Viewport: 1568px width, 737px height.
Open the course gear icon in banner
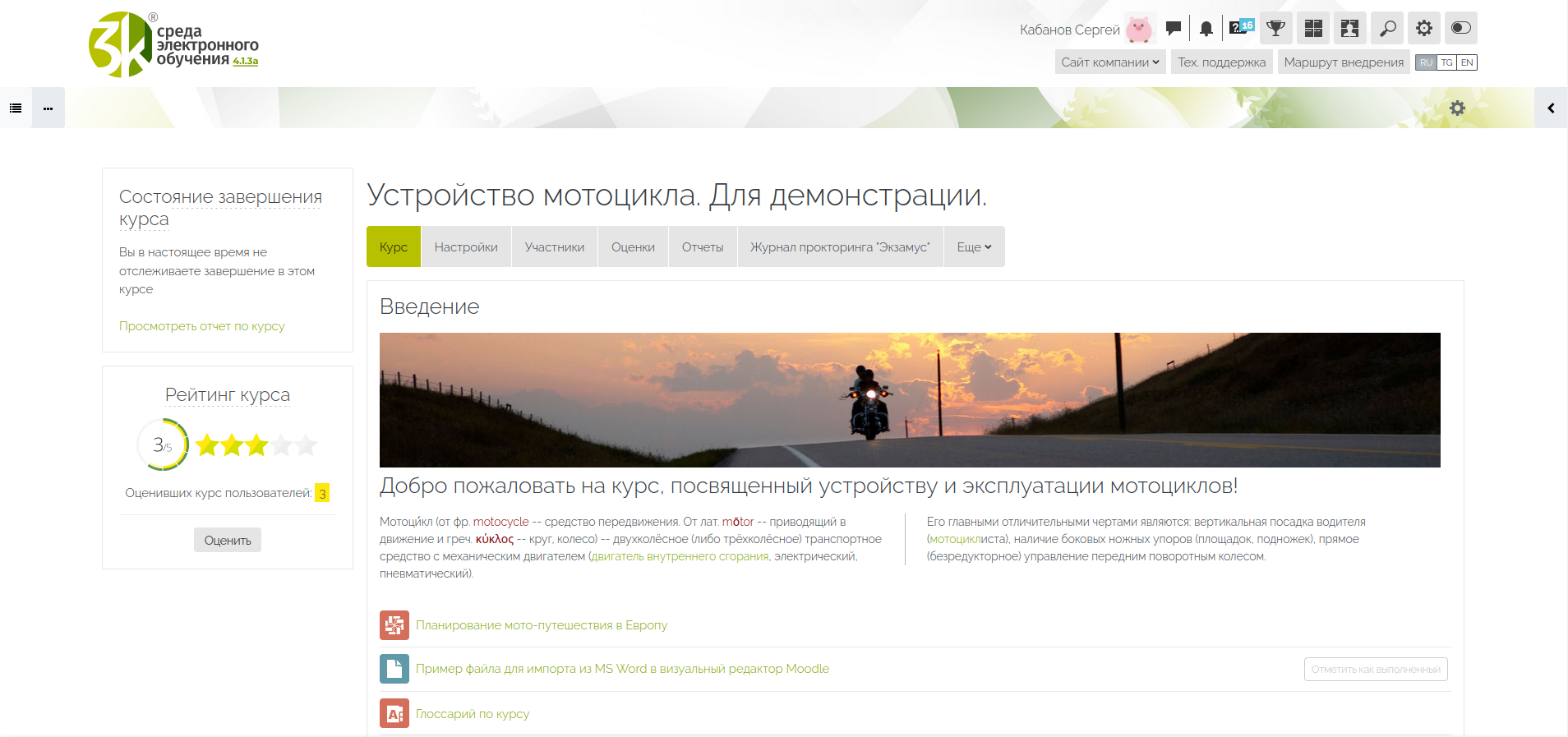(1457, 108)
